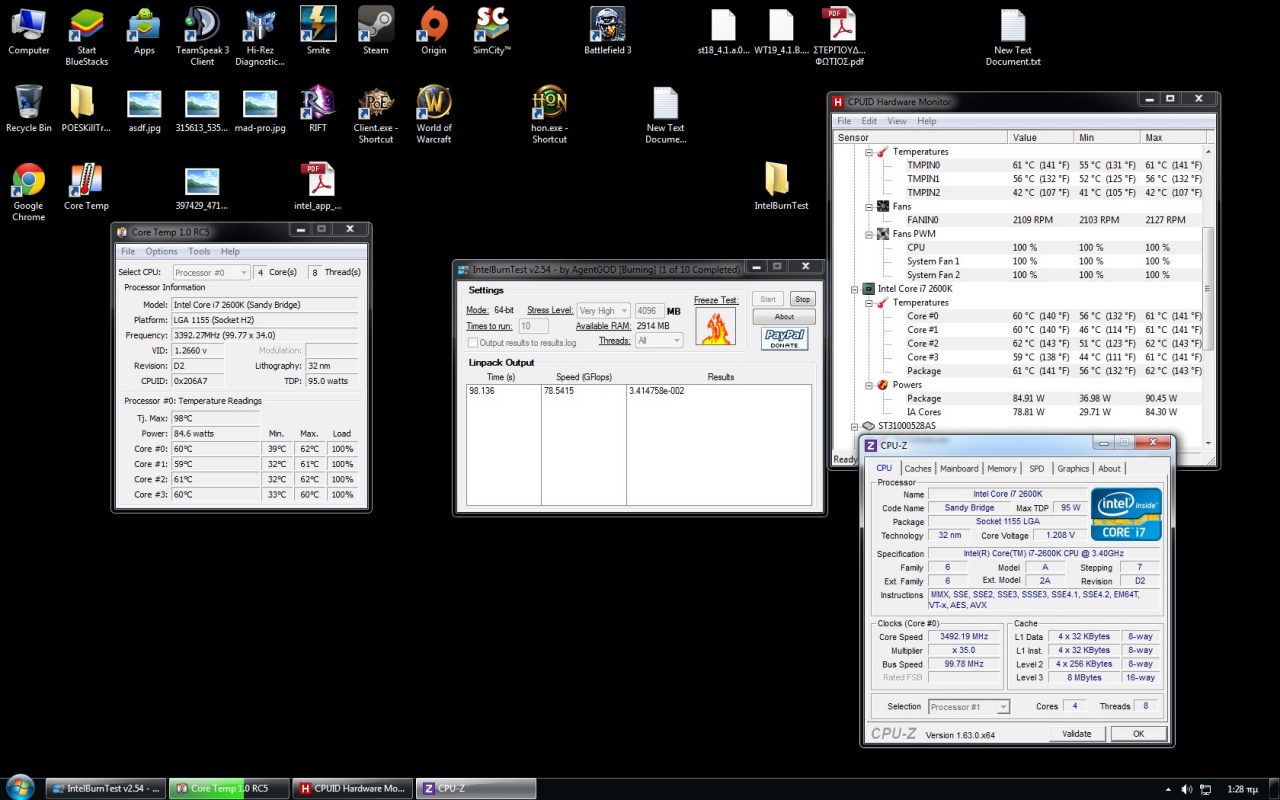Switch to the Caches tab in CPU-Z
This screenshot has width=1280, height=800.
(918, 469)
